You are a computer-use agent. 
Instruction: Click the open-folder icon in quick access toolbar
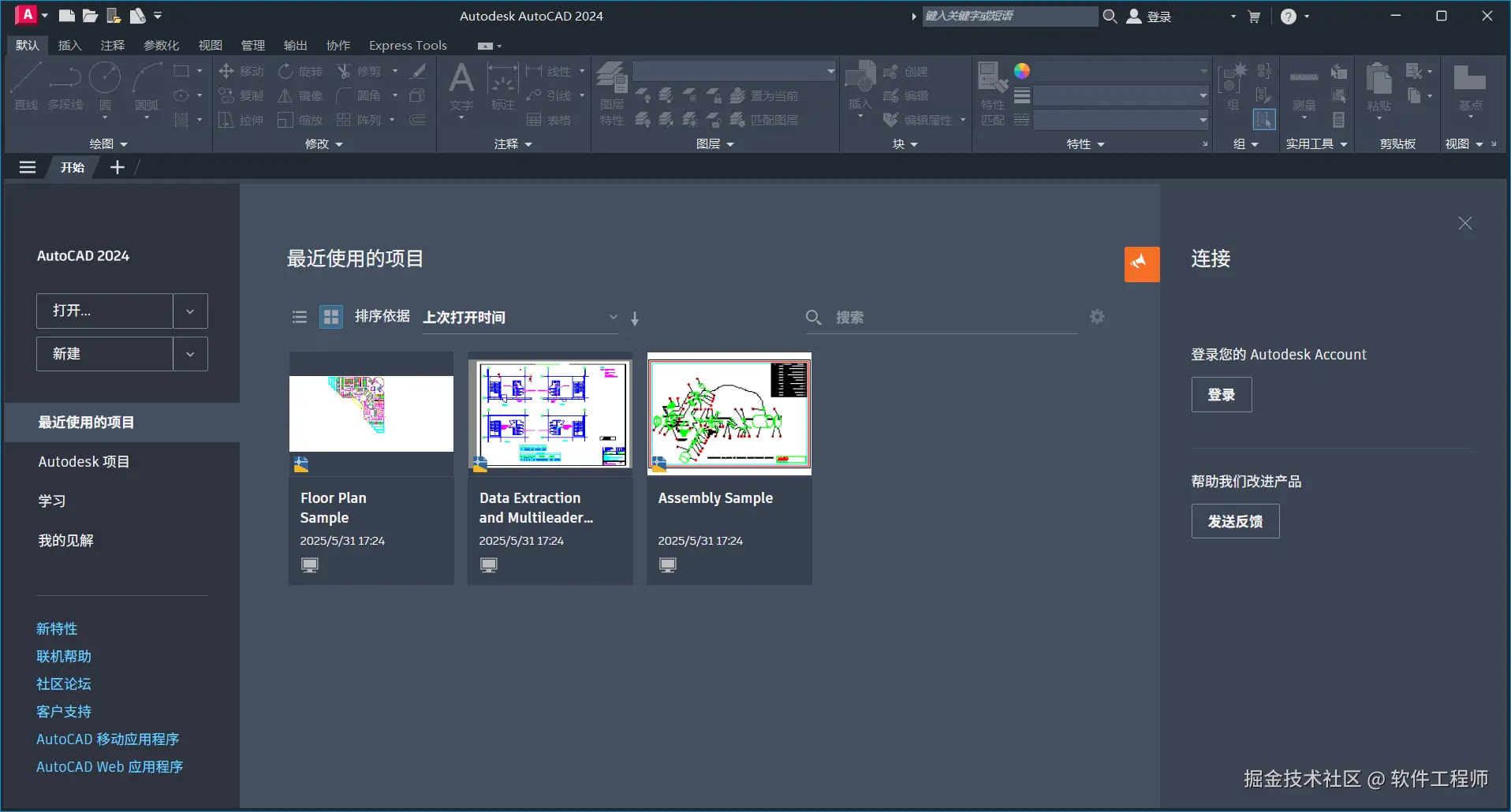[90, 16]
